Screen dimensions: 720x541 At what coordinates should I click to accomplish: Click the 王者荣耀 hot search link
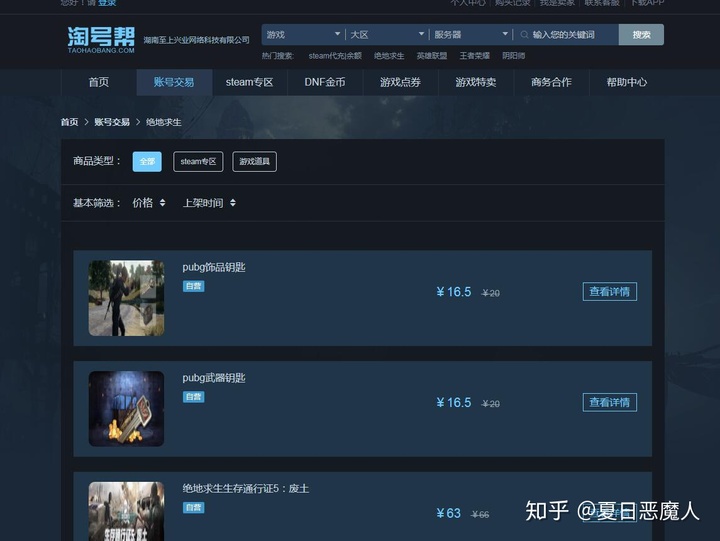click(x=475, y=56)
